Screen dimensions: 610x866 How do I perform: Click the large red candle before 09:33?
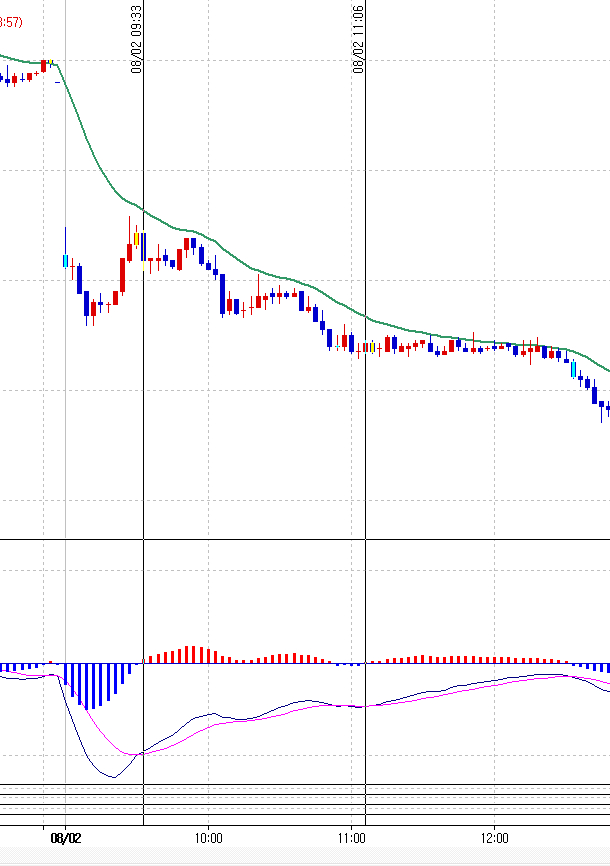coord(122,275)
